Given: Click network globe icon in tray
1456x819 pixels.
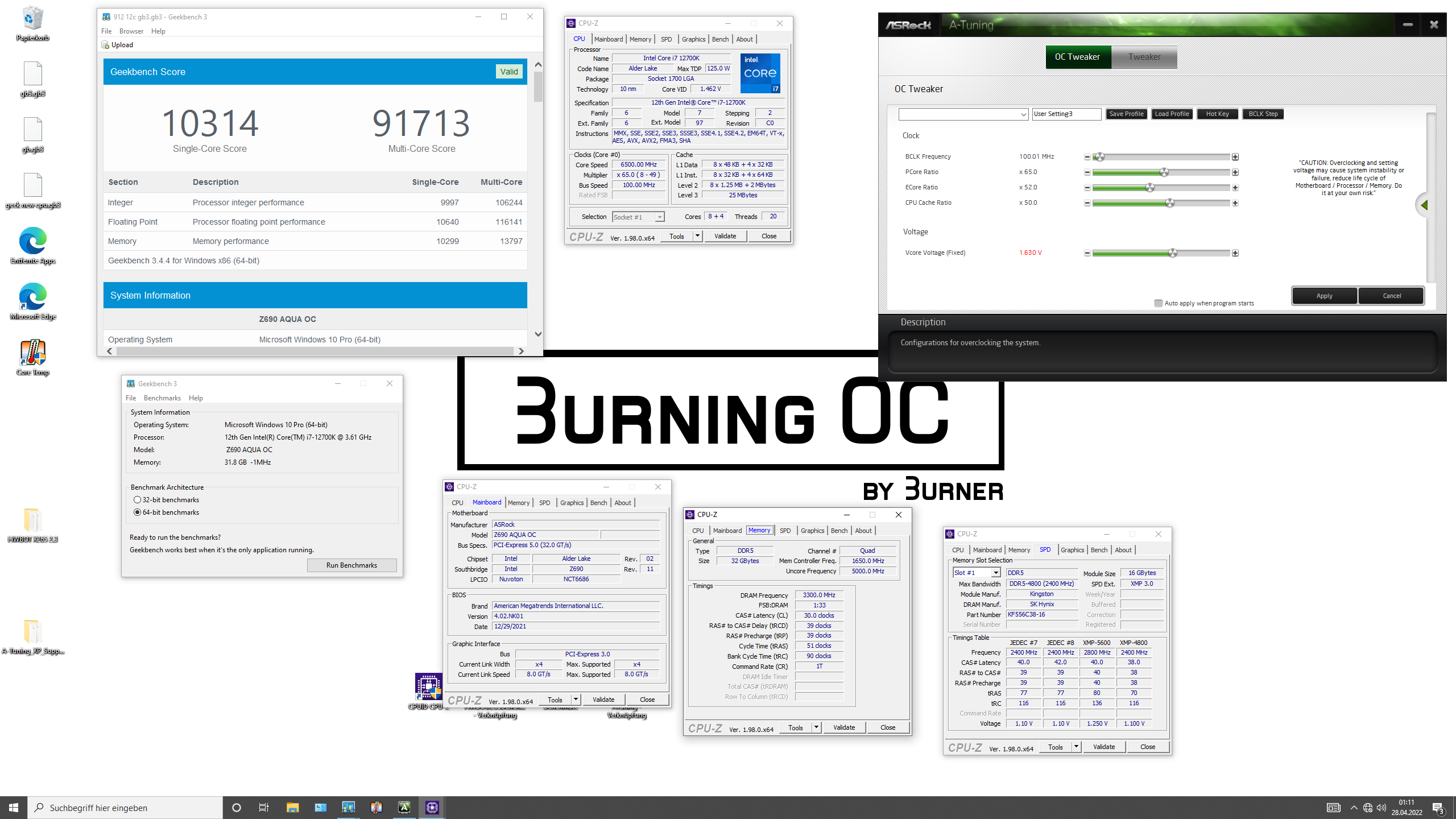Looking at the screenshot, I should coord(1368,808).
